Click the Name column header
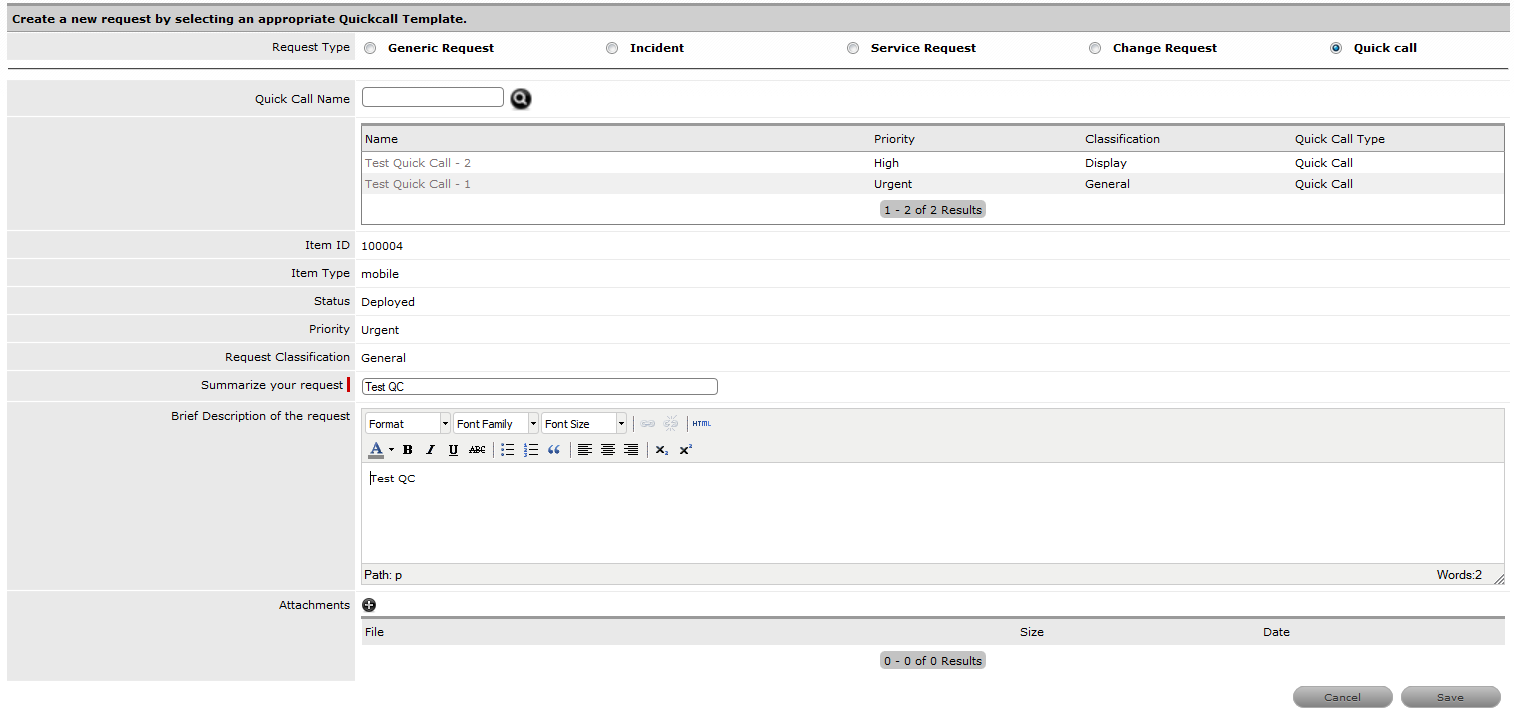 pos(381,139)
